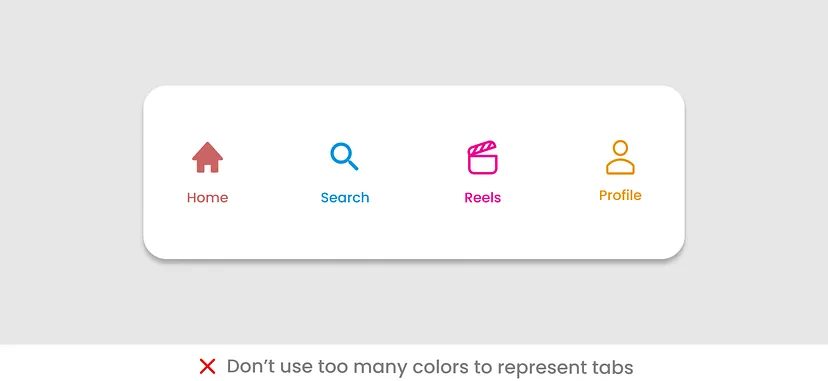The image size is (828, 381).
Task: Go to the pink Reels tab label
Action: [x=483, y=198]
